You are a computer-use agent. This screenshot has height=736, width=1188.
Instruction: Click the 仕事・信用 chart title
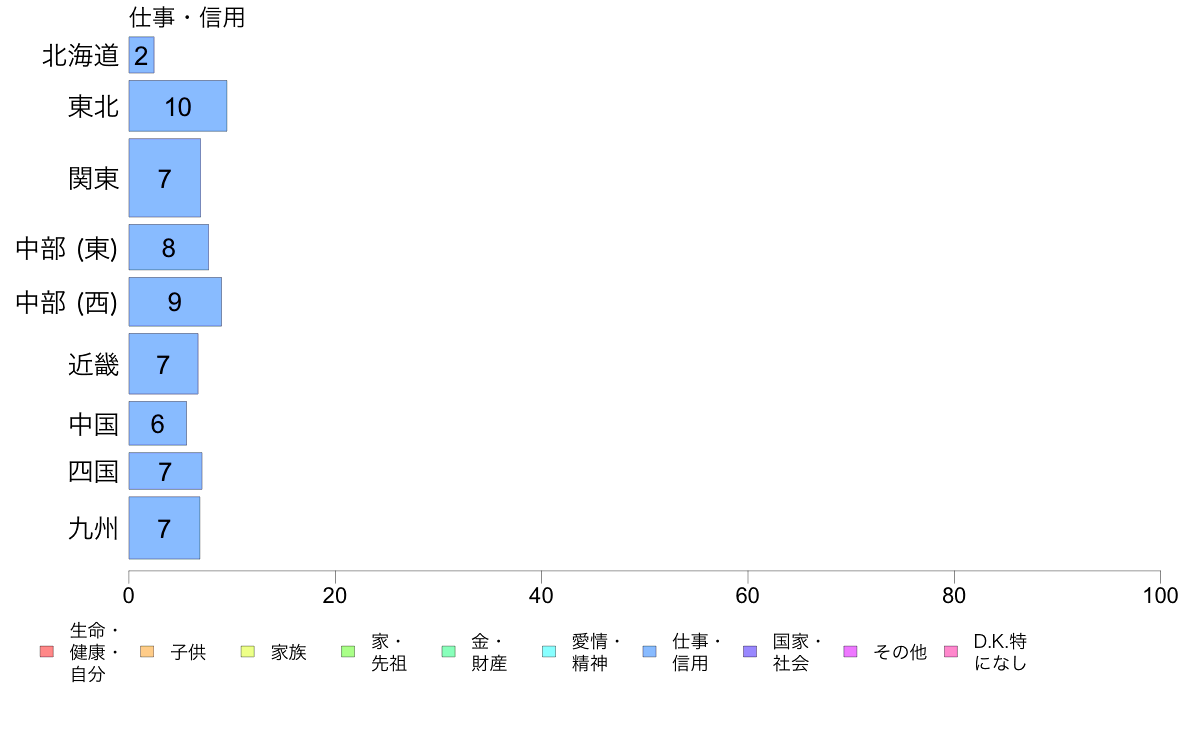tap(187, 17)
